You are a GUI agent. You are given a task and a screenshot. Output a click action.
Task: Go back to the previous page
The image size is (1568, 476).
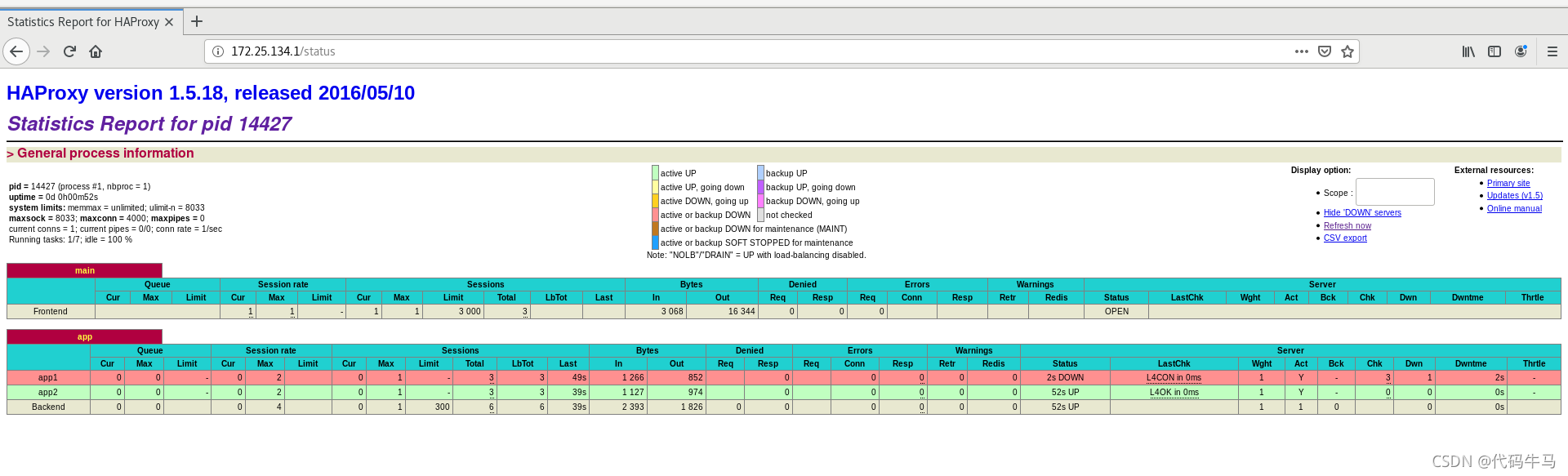point(16,51)
